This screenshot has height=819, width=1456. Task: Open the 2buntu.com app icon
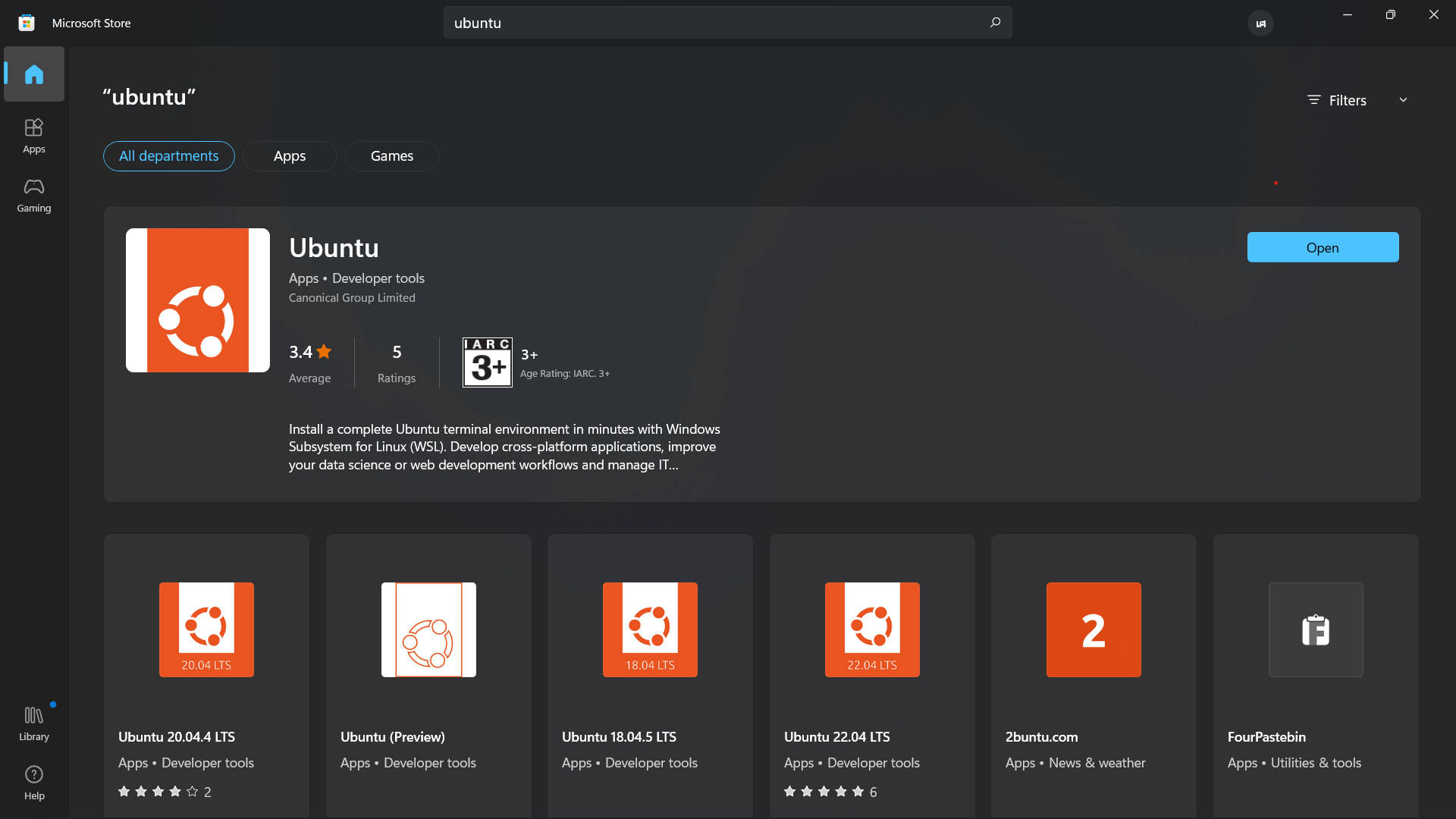pos(1094,629)
